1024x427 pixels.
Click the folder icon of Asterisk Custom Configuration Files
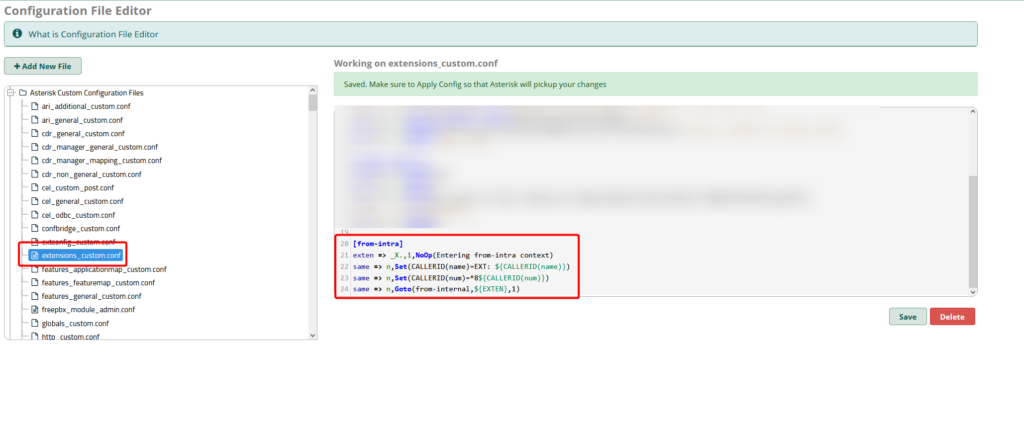(x=22, y=93)
